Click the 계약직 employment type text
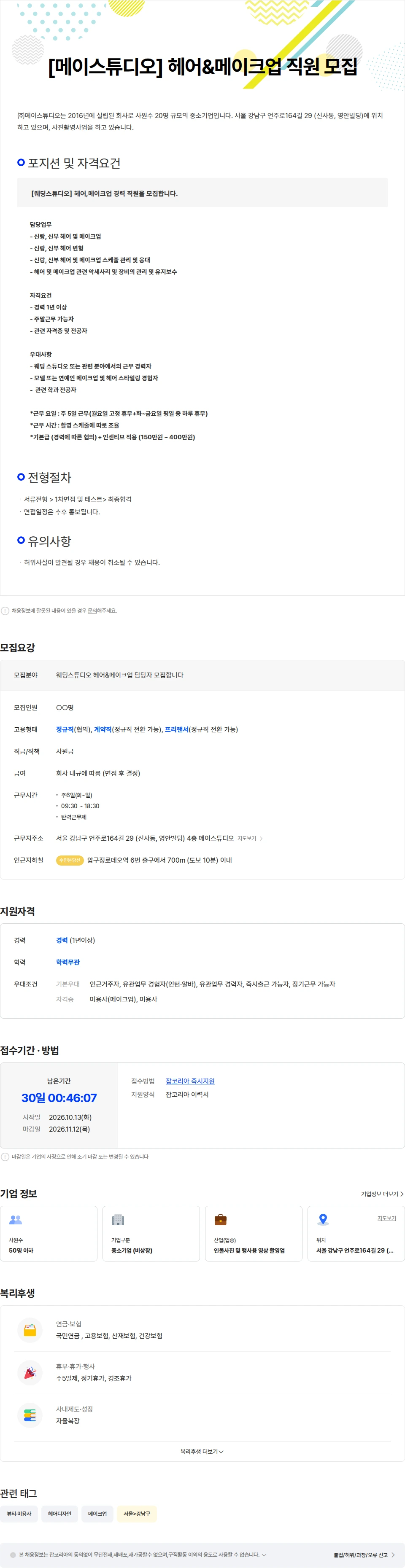The image size is (405, 1568). pos(103,729)
